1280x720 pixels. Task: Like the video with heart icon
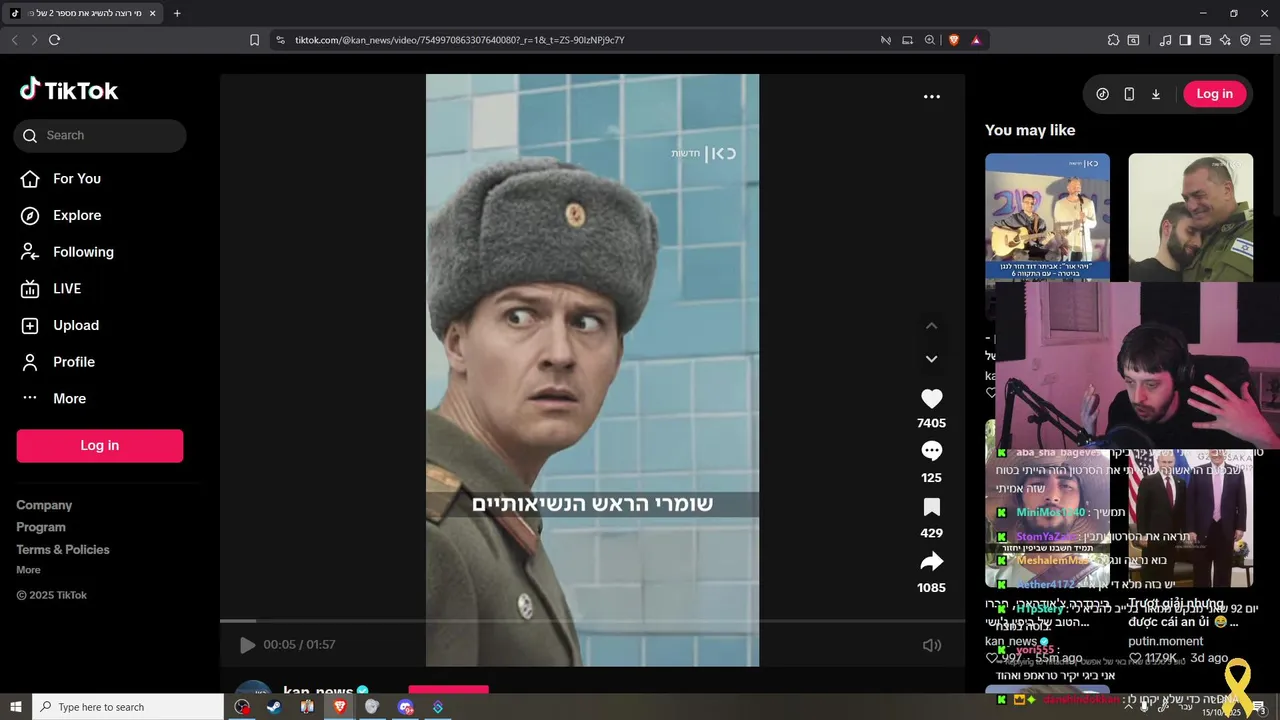(x=932, y=399)
